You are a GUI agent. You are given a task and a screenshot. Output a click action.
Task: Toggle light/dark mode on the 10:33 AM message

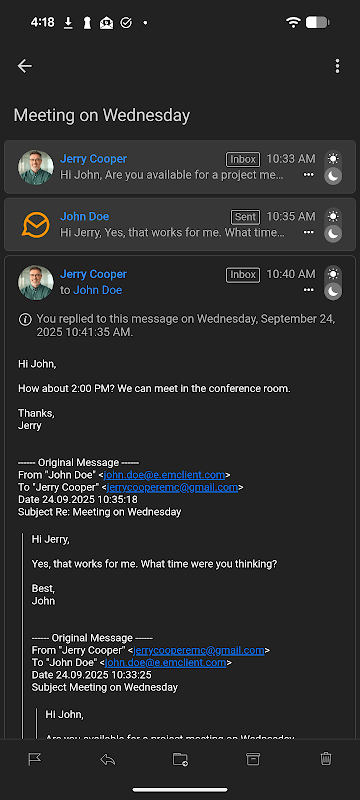(x=333, y=167)
